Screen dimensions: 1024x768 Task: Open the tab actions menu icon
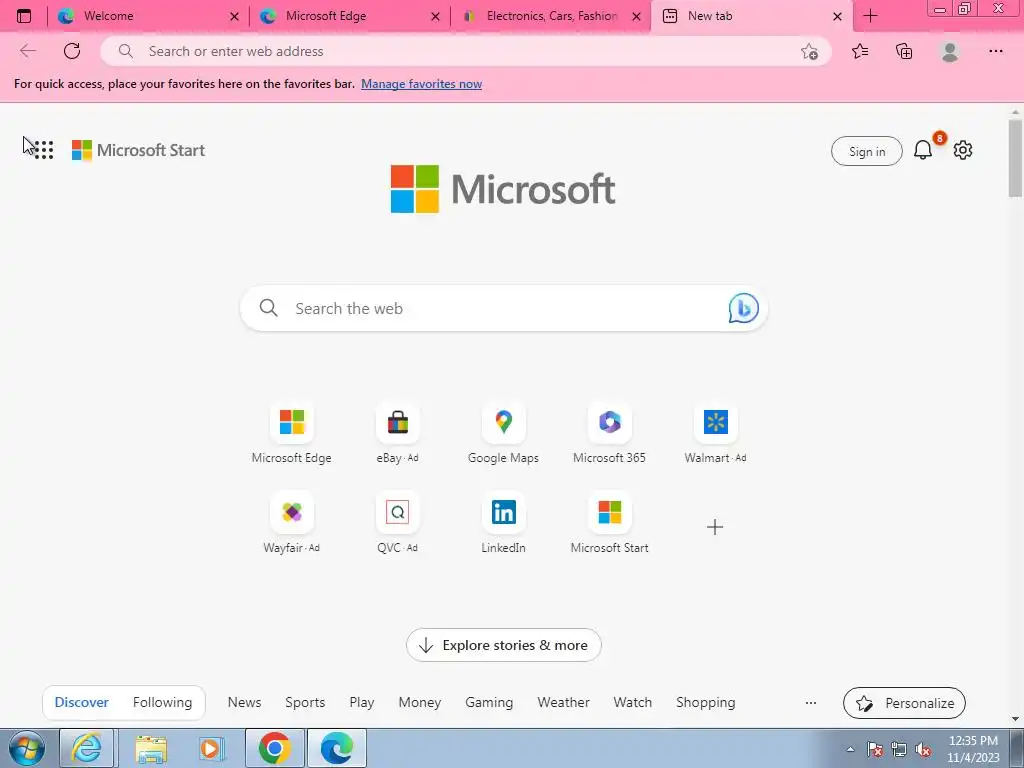pos(24,16)
